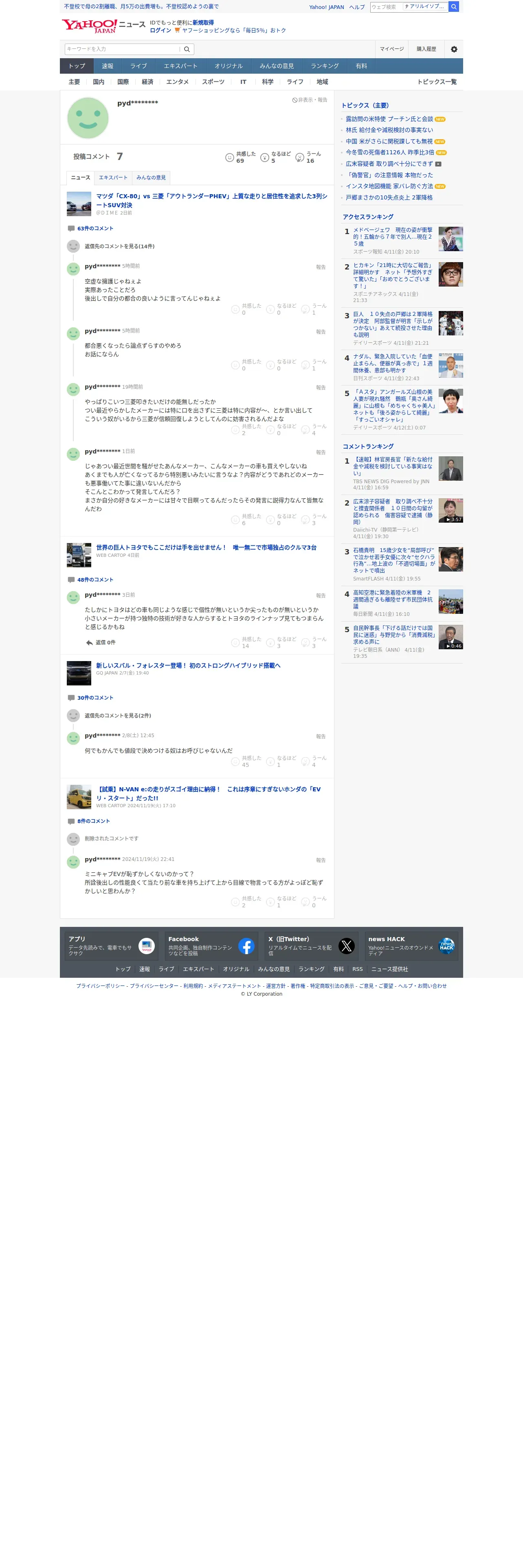Click the web search input field
Image resolution: width=523 pixels, height=1568 pixels.
387,7
